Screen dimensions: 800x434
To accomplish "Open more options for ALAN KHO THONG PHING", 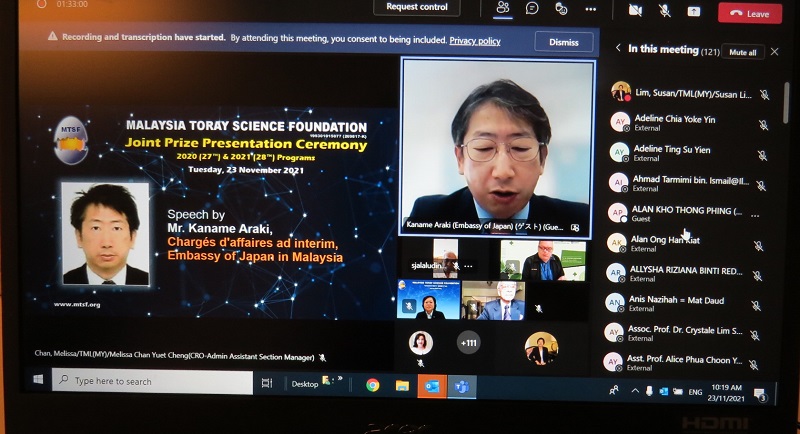I will pyautogui.click(x=755, y=216).
